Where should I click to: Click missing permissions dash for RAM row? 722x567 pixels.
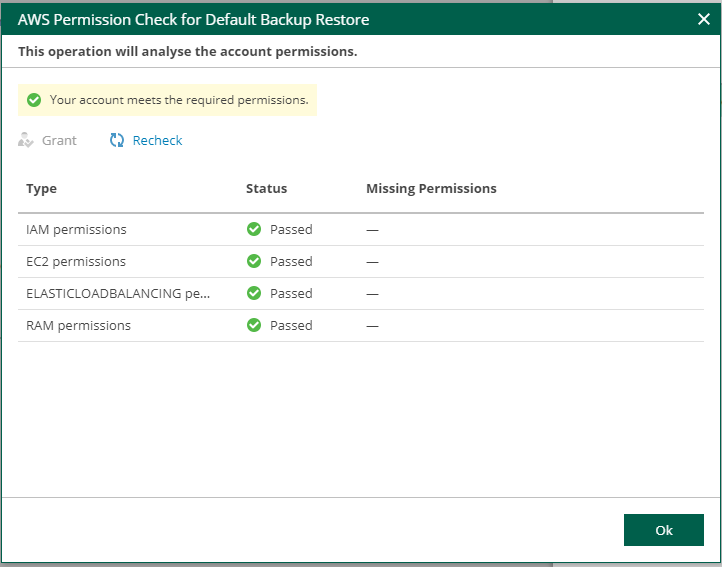pyautogui.click(x=372, y=326)
